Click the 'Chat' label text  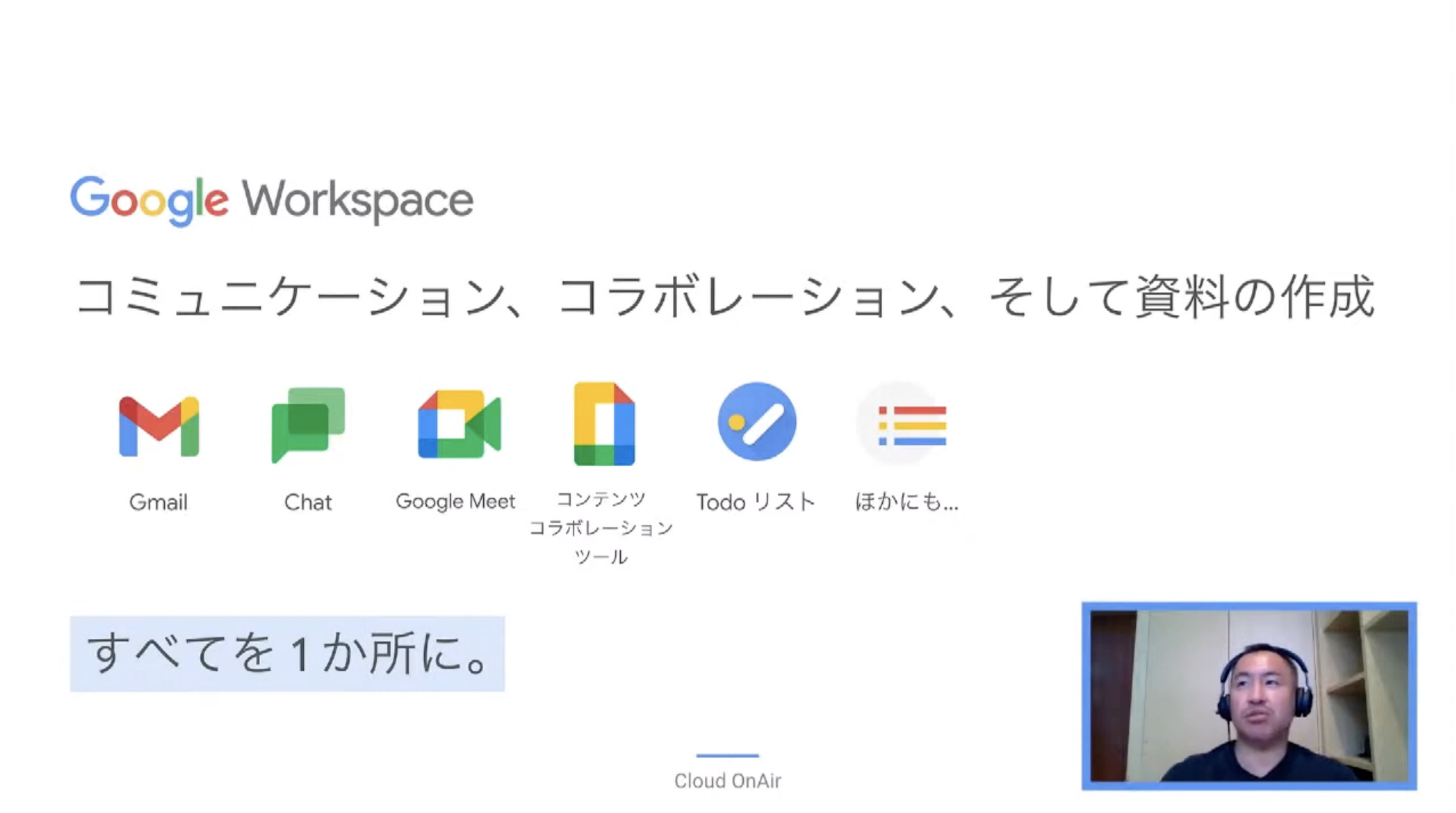[308, 502]
